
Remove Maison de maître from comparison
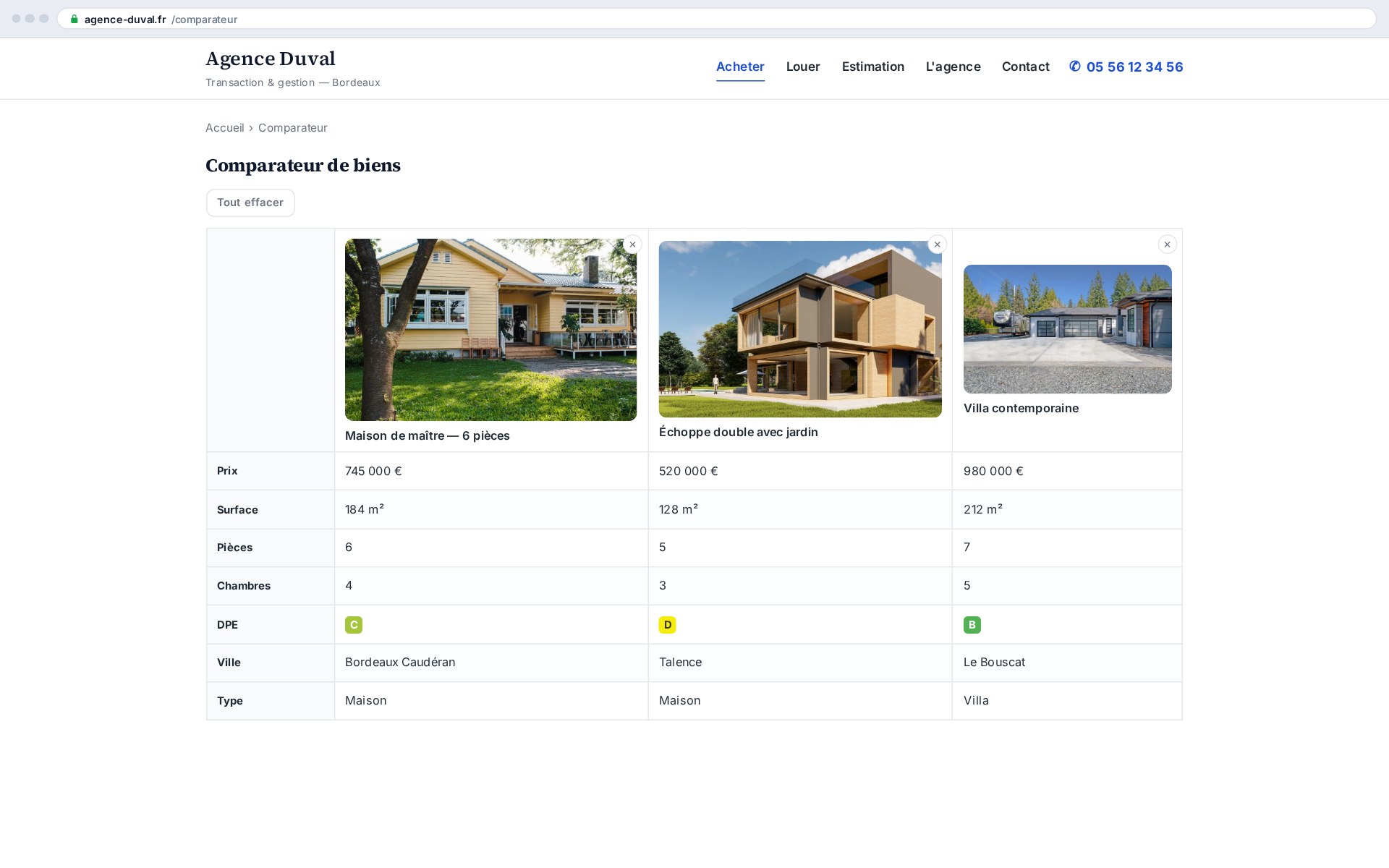click(632, 244)
